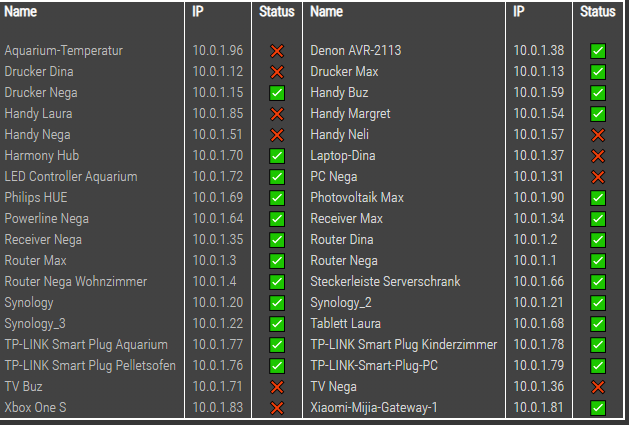Select the Steckerleiste Serverschrank device name

pyautogui.click(x=385, y=282)
